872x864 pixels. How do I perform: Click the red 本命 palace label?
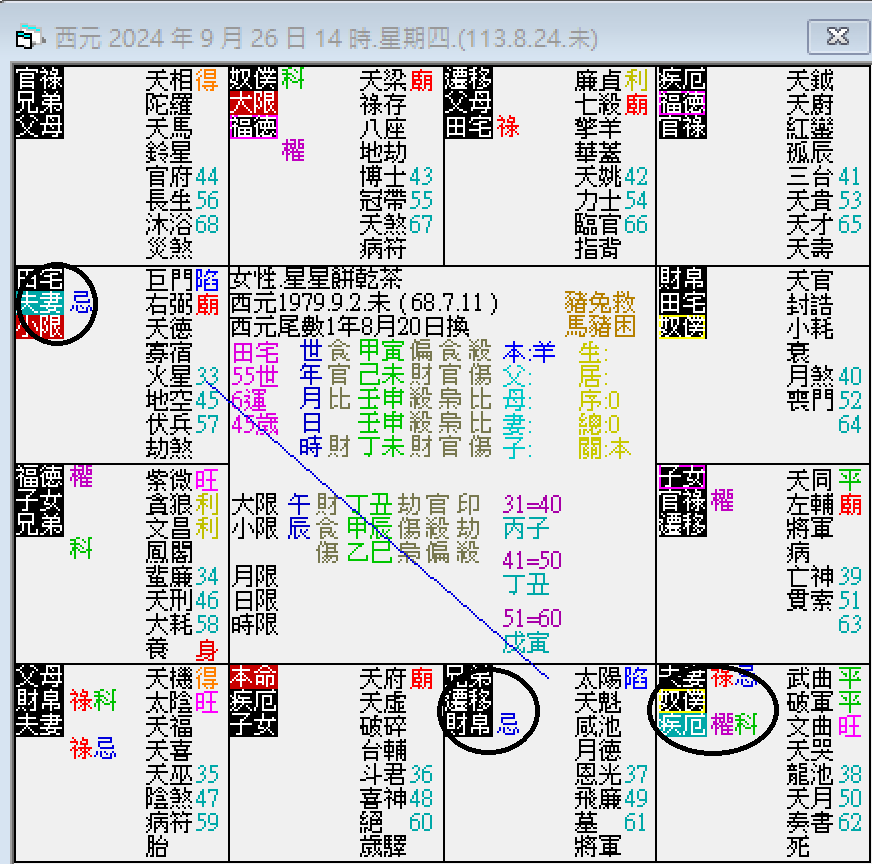coord(253,678)
